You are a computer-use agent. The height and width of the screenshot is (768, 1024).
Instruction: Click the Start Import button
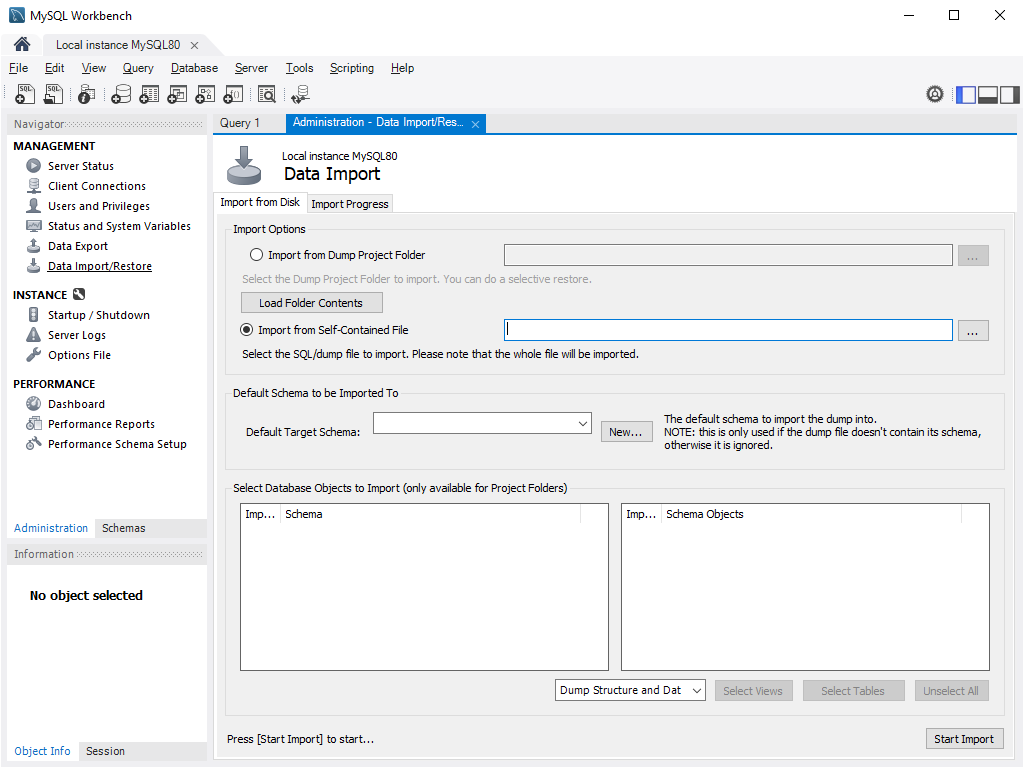pyautogui.click(x=964, y=739)
